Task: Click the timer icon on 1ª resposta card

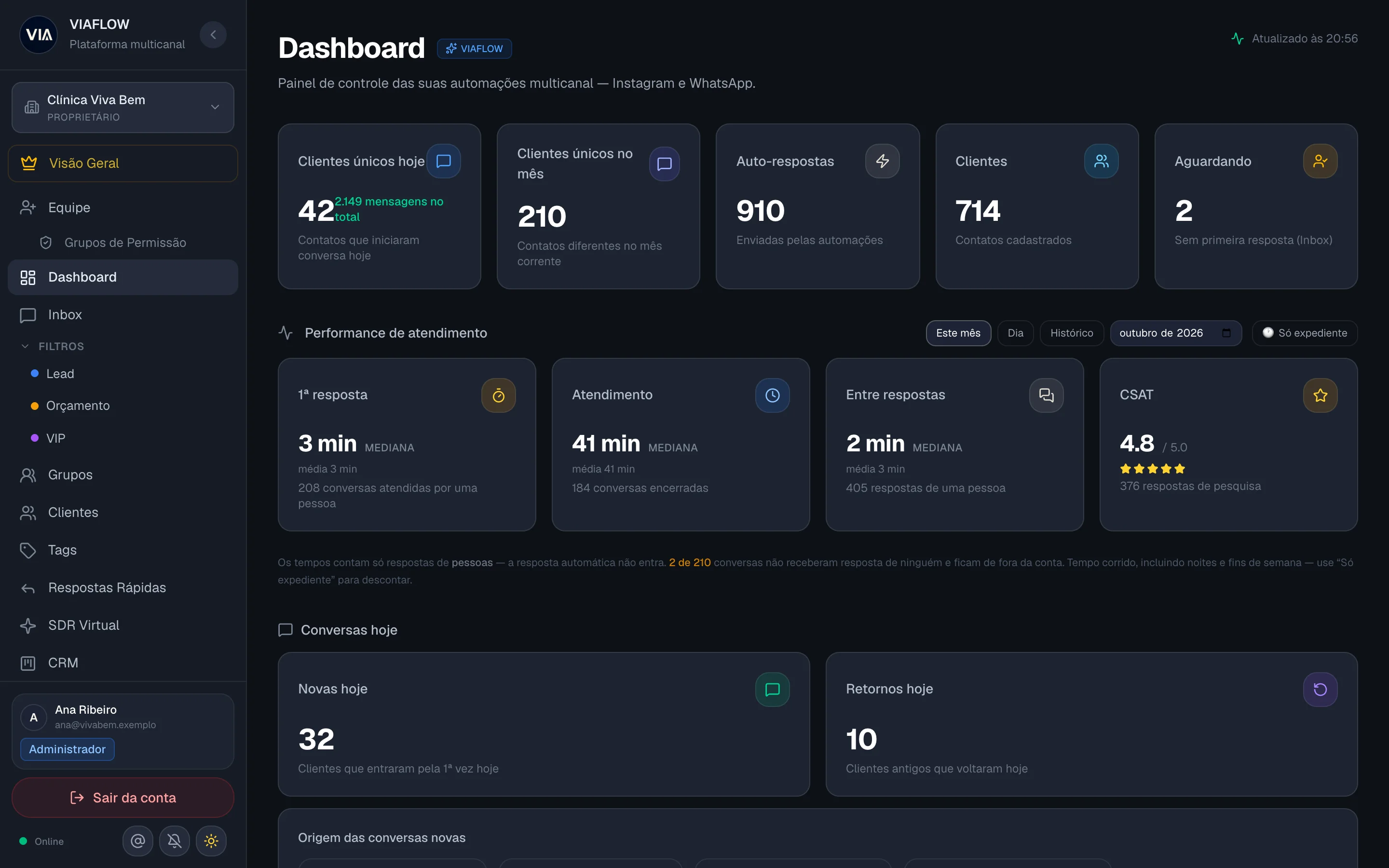Action: (498, 395)
